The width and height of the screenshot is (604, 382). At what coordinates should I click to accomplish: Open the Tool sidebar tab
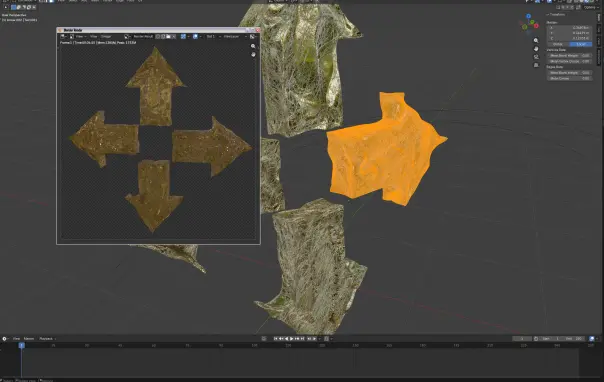(x=599, y=30)
